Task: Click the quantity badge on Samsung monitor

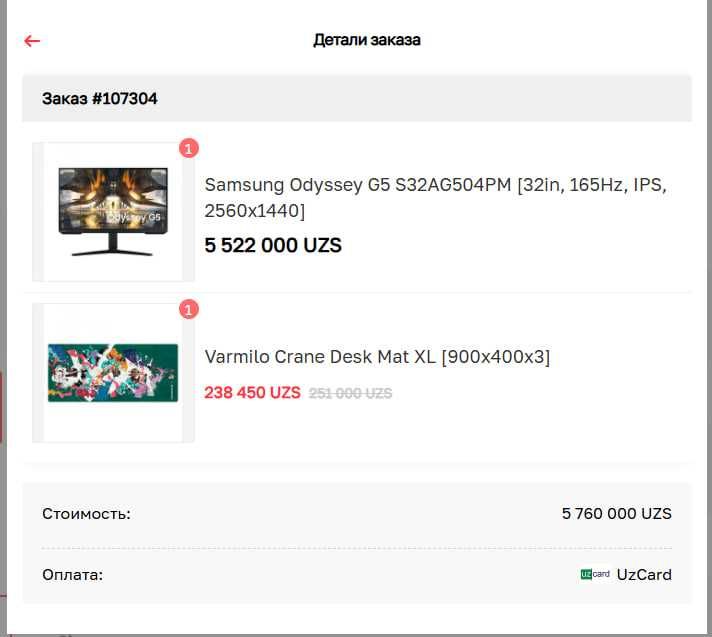Action: click(189, 148)
